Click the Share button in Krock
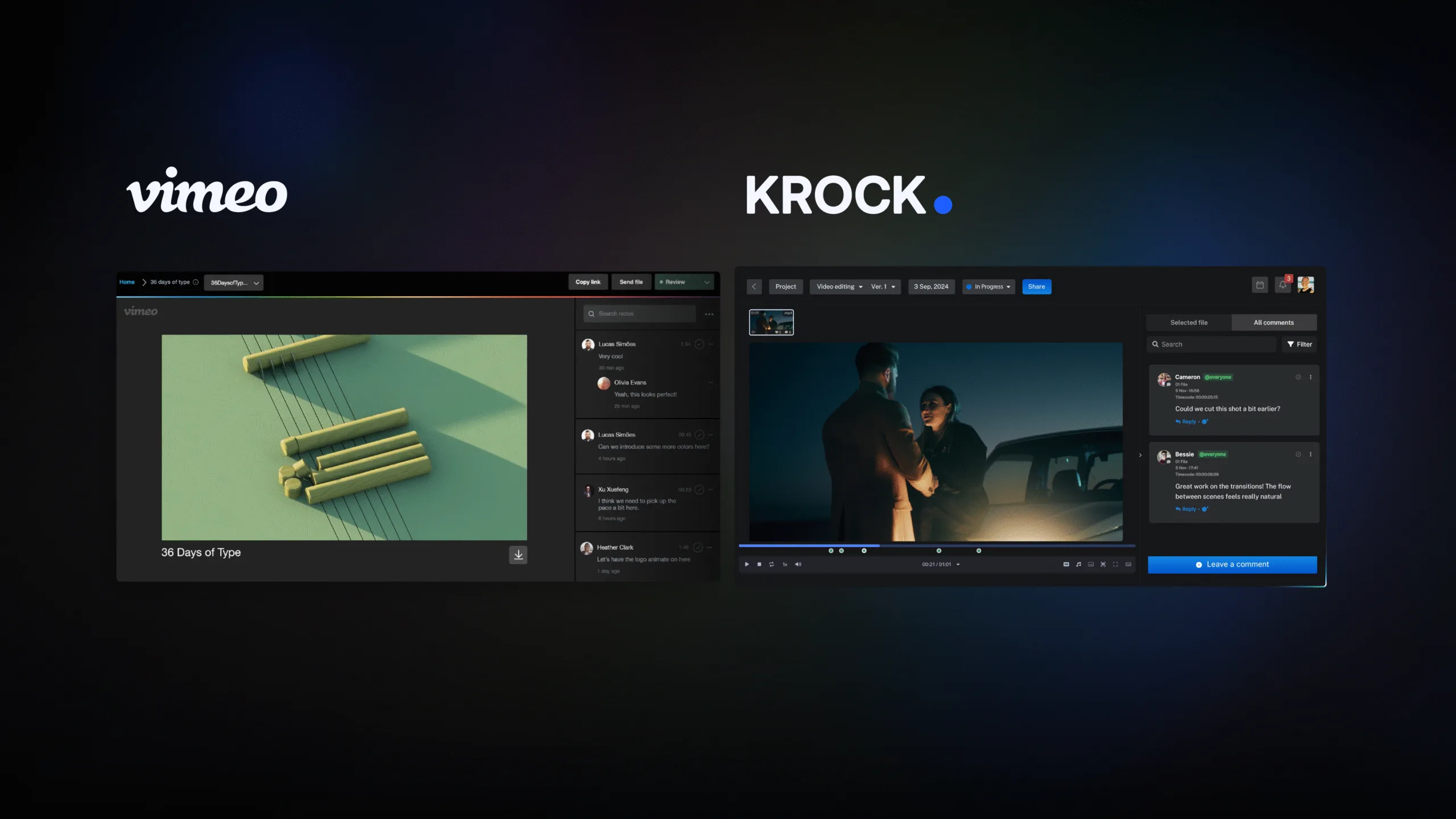Viewport: 1456px width, 819px height. pyautogui.click(x=1036, y=287)
